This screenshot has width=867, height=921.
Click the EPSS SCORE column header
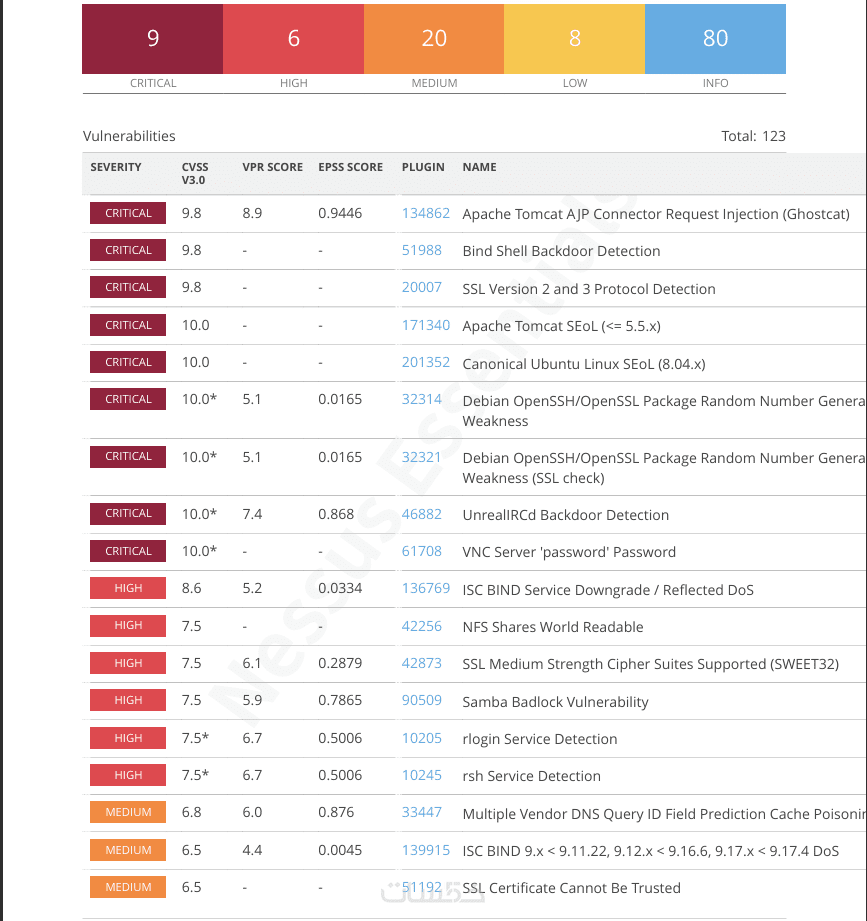pos(351,167)
